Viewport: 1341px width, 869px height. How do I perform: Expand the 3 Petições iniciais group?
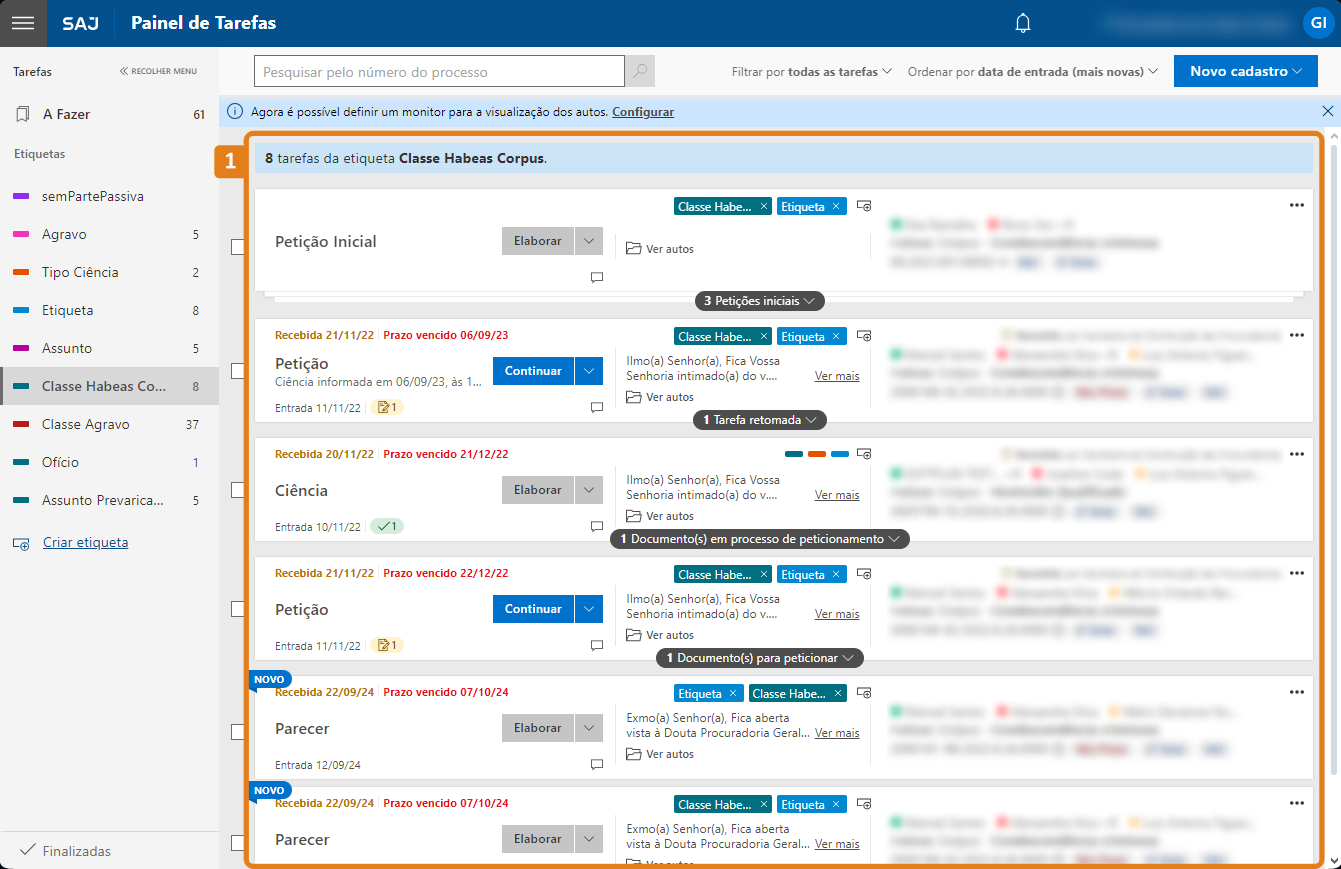[x=760, y=300]
